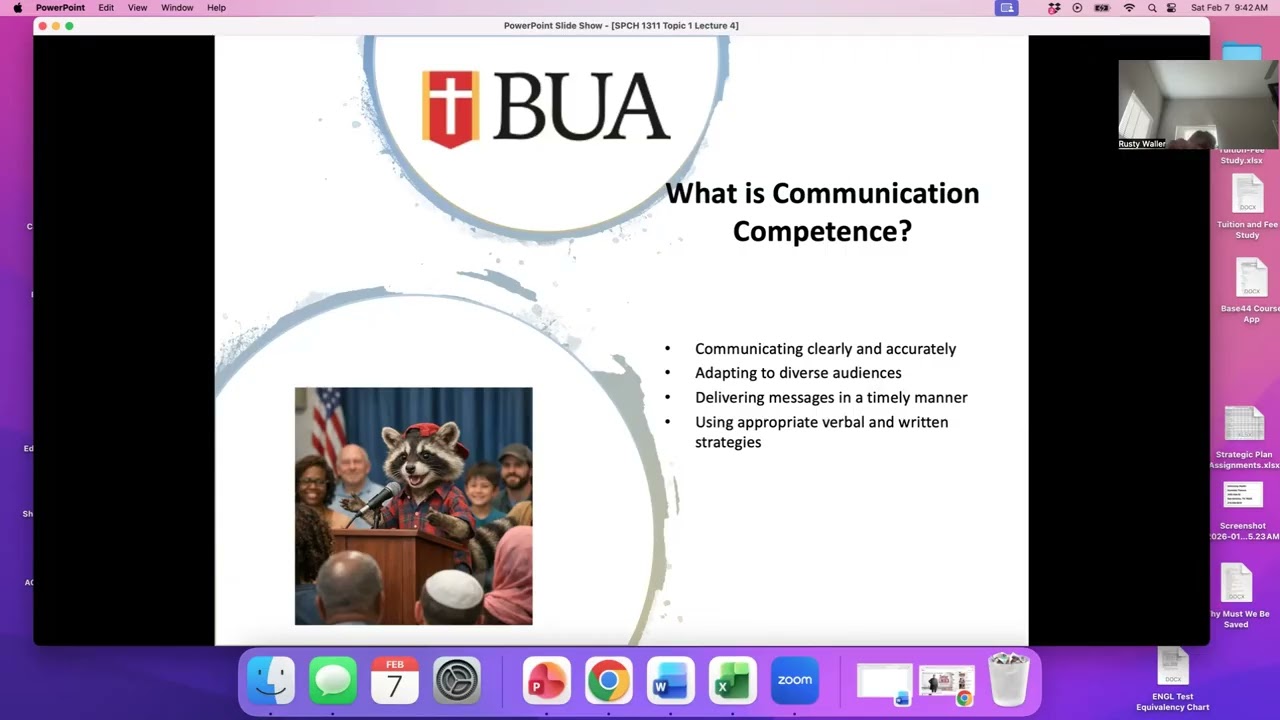Open the Trash in the Dock
The width and height of the screenshot is (1280, 720).
[1008, 680]
